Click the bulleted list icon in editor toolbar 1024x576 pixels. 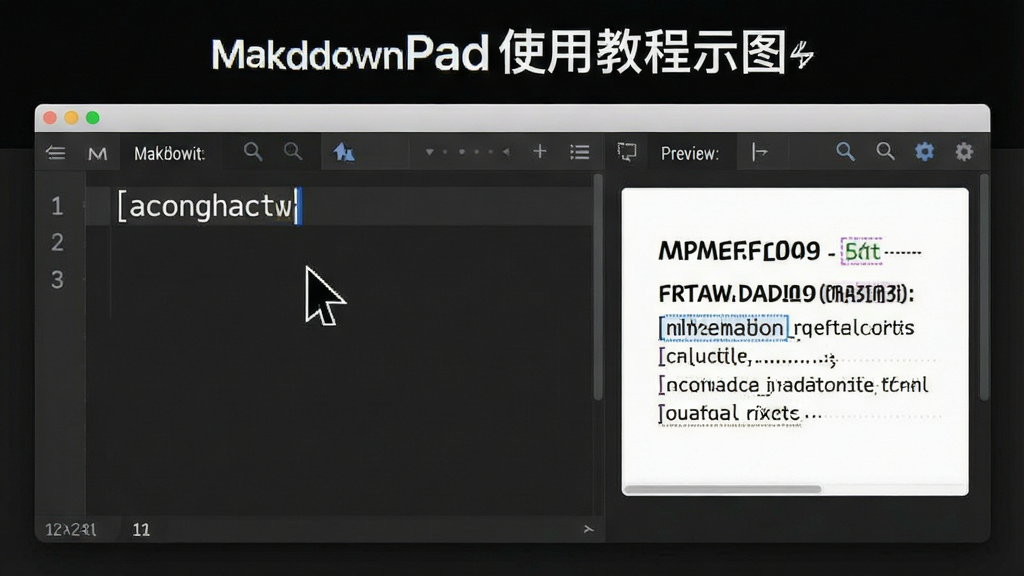coord(579,152)
